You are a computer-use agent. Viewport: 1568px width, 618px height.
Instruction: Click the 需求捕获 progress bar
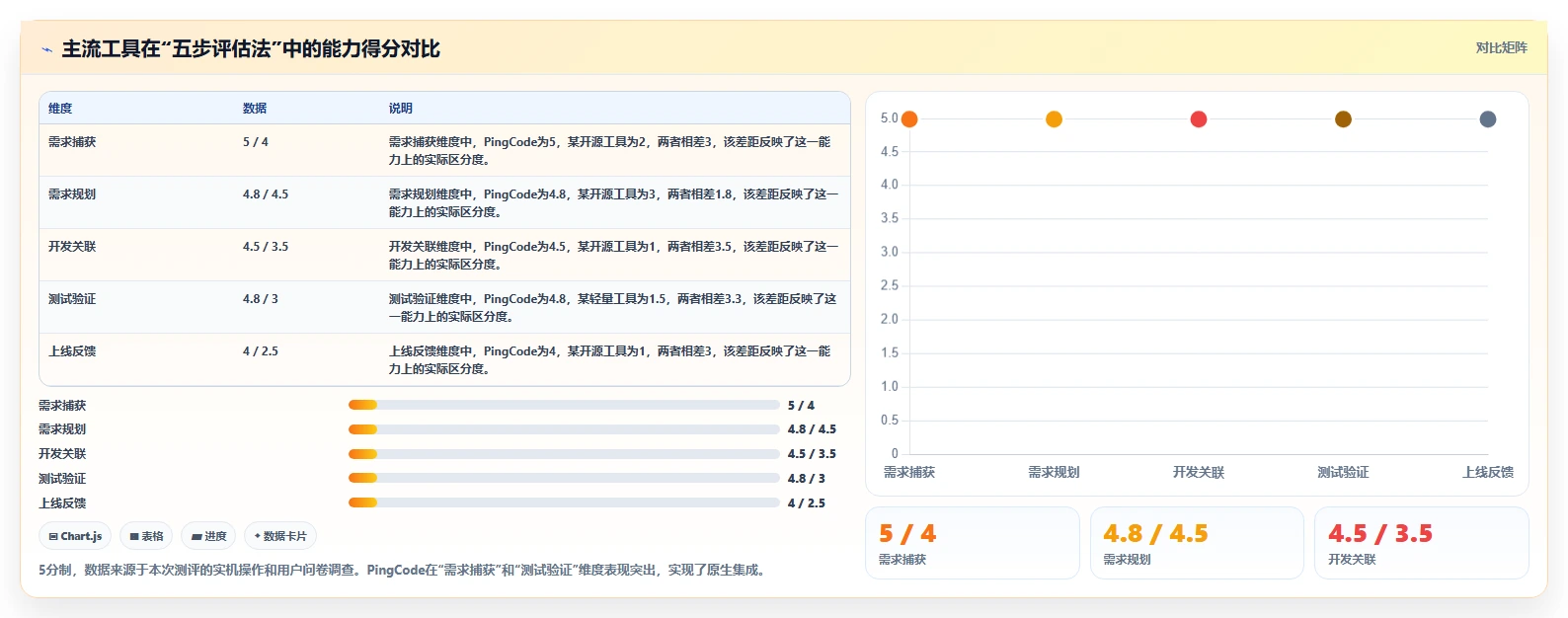coord(564,405)
